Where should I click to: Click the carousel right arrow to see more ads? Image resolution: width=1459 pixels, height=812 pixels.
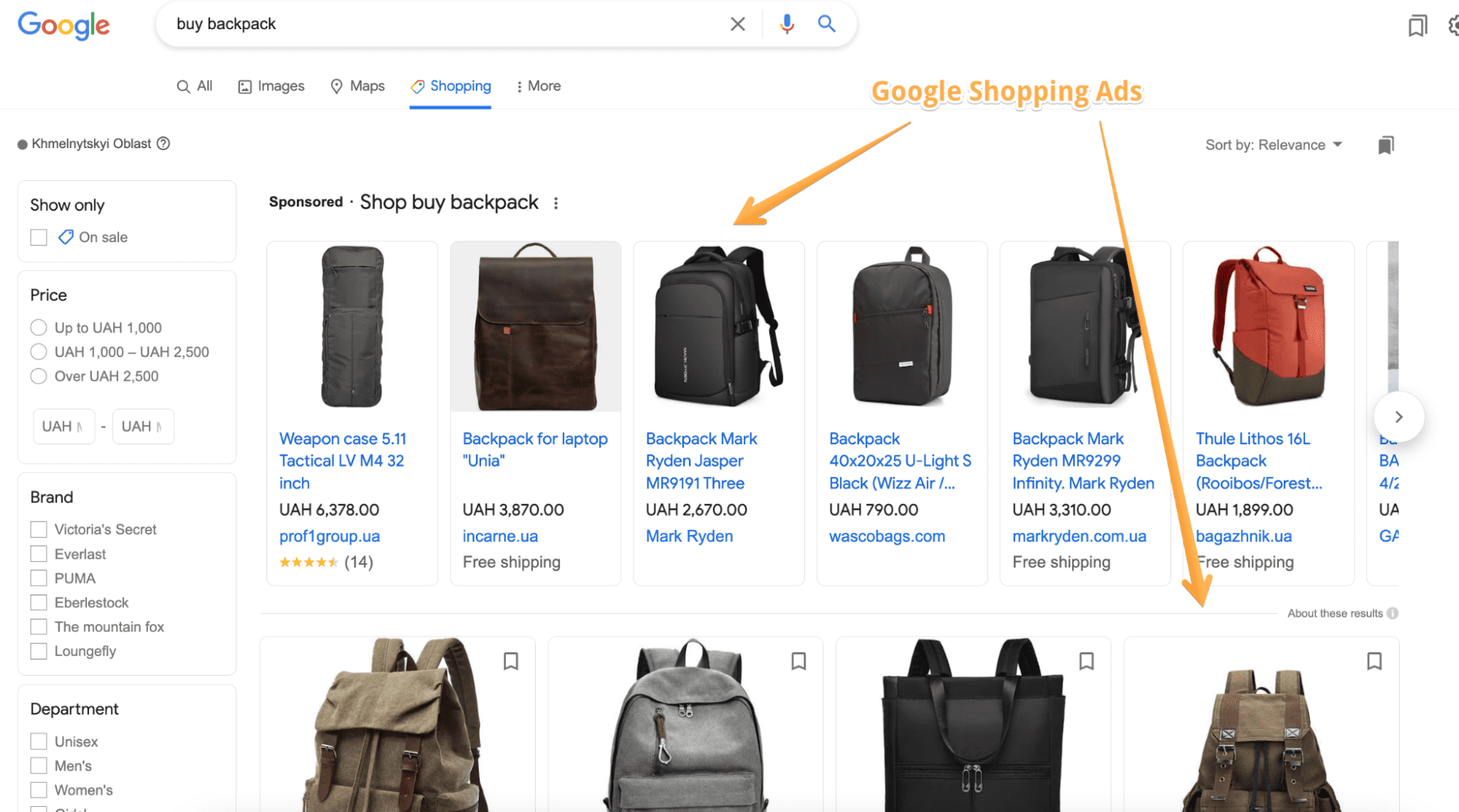tap(1398, 417)
